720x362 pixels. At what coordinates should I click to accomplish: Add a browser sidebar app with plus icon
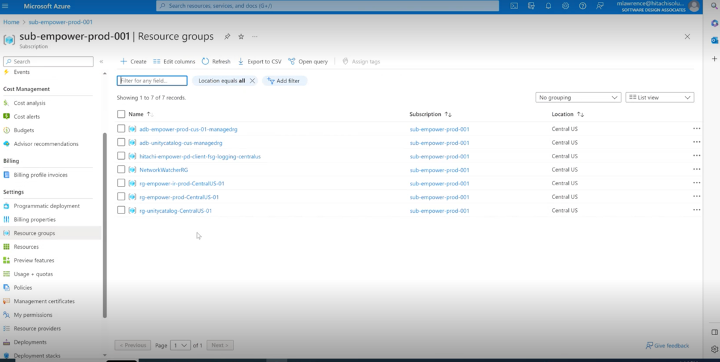[714, 59]
